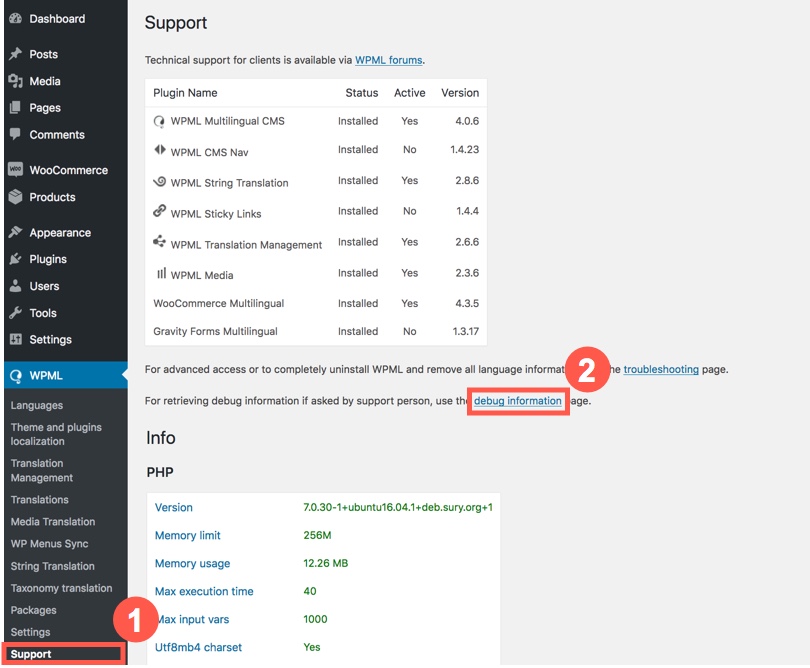Open the main Settings menu
The width and height of the screenshot is (810, 668).
coord(50,339)
